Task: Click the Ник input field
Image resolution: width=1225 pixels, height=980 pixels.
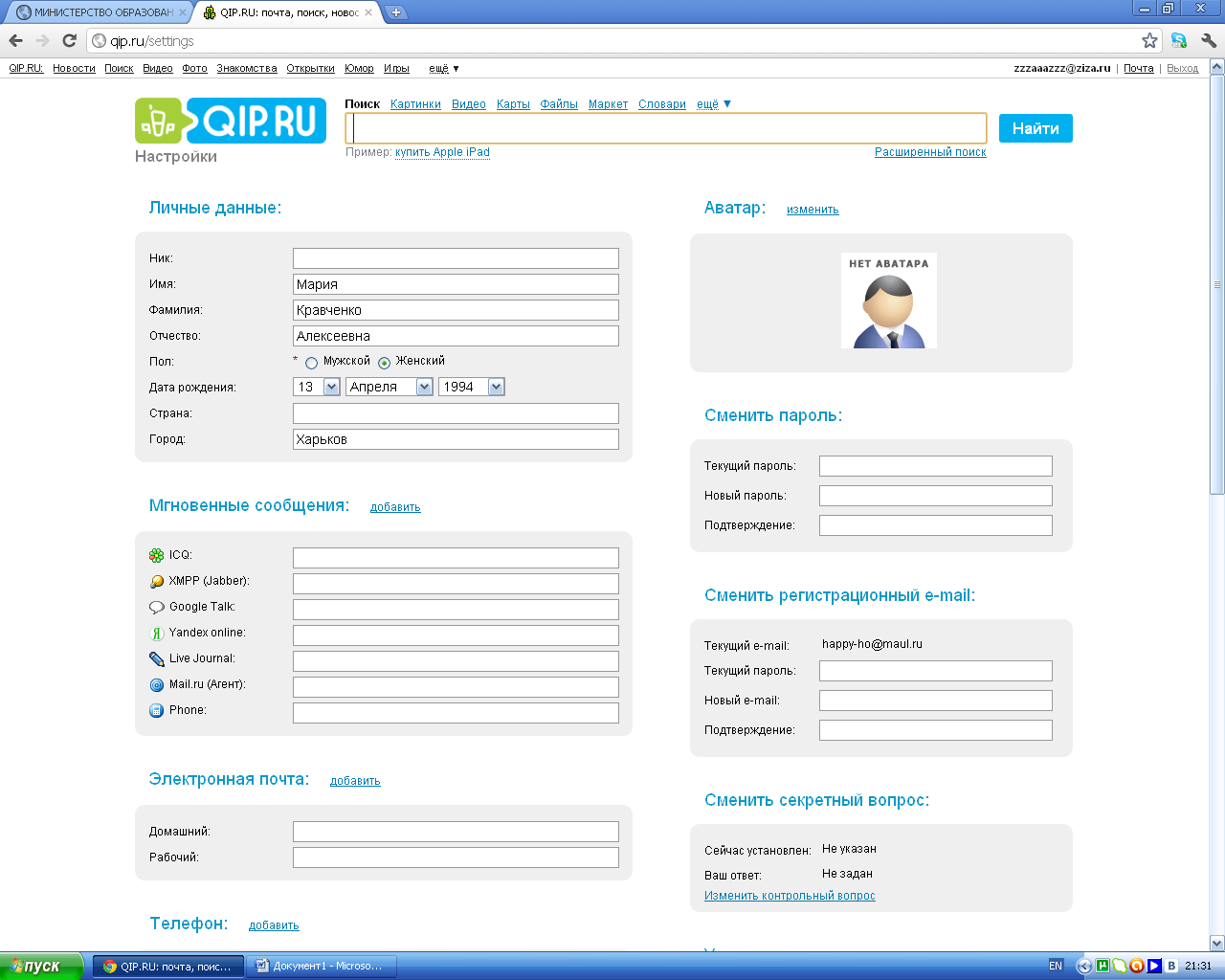Action: coord(456,258)
